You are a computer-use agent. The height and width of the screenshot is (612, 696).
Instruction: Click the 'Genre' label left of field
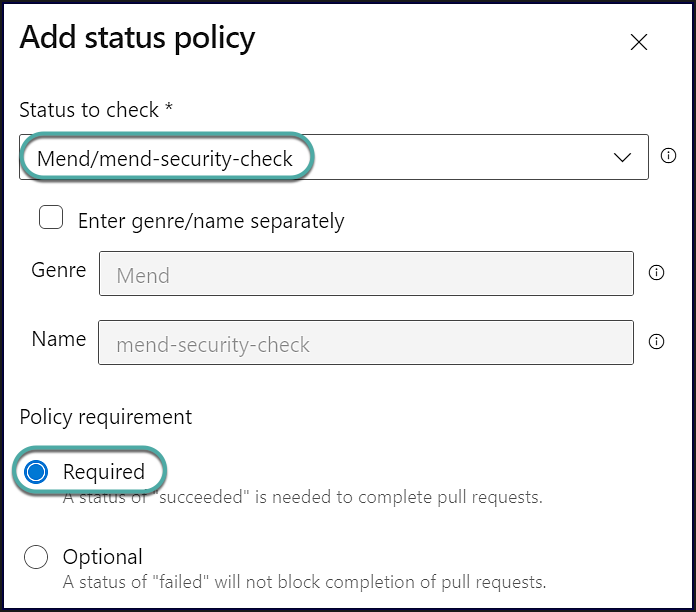[x=58, y=270]
